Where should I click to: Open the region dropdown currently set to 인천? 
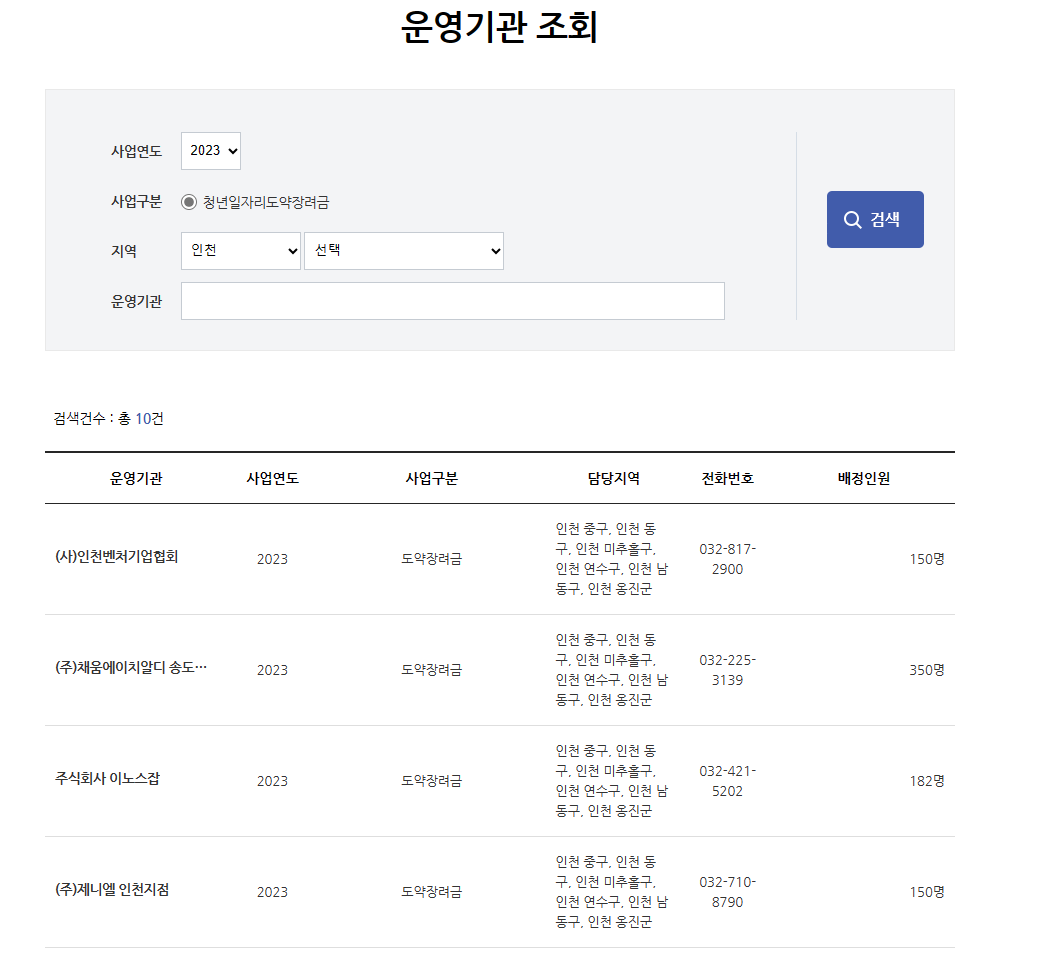[x=240, y=250]
